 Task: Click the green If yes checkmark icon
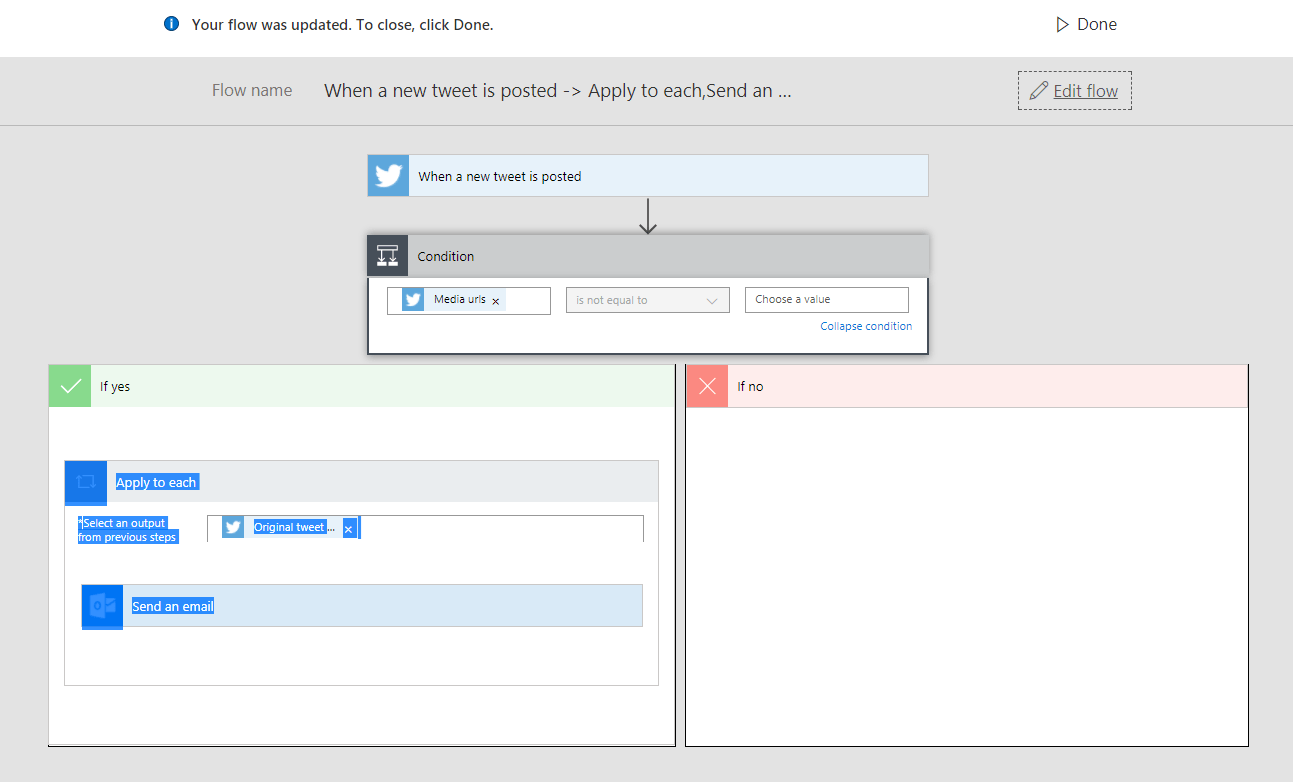pos(70,386)
